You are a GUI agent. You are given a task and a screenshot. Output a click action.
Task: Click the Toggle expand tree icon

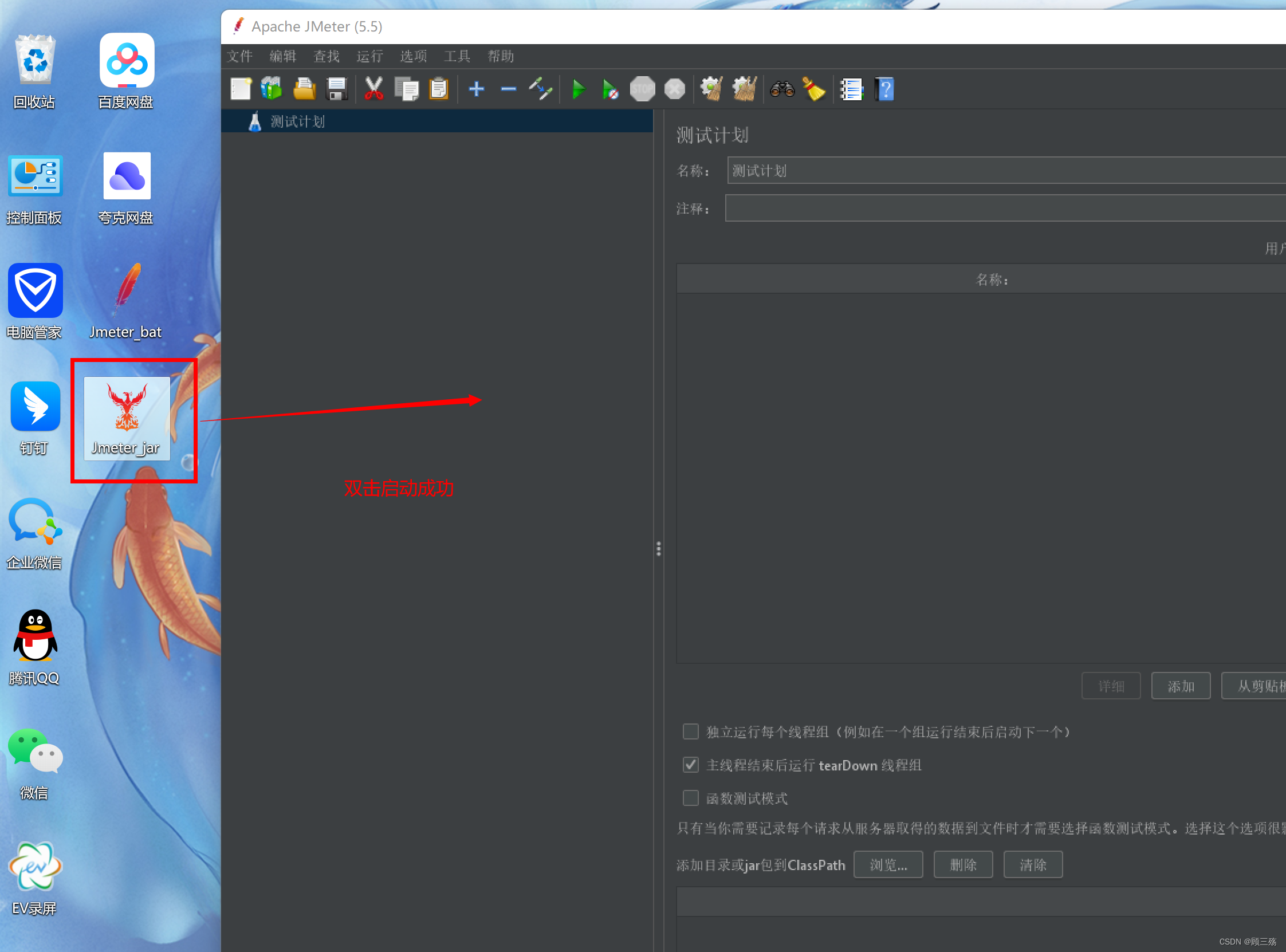[540, 89]
